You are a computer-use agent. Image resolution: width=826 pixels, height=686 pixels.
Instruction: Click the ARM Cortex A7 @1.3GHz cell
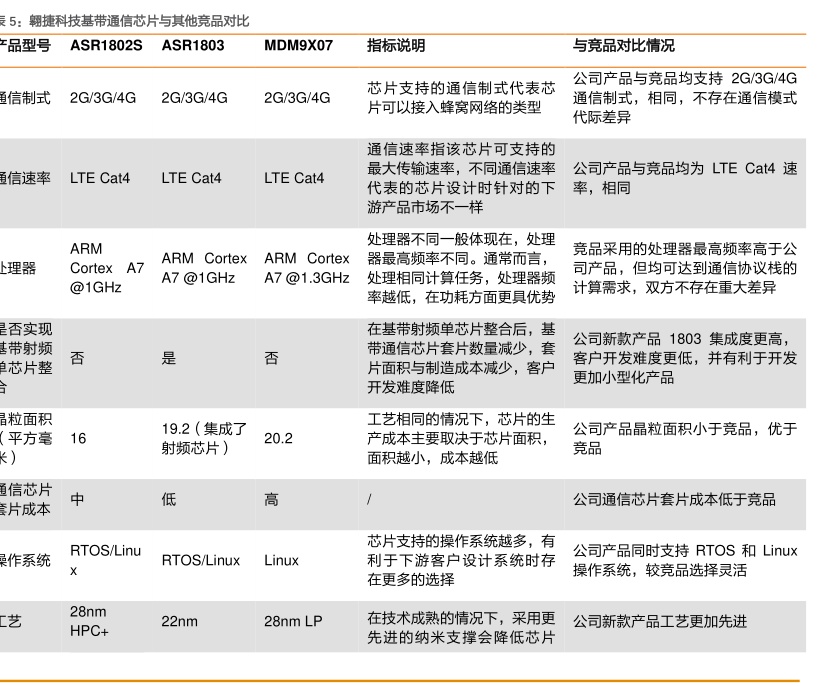tap(306, 268)
